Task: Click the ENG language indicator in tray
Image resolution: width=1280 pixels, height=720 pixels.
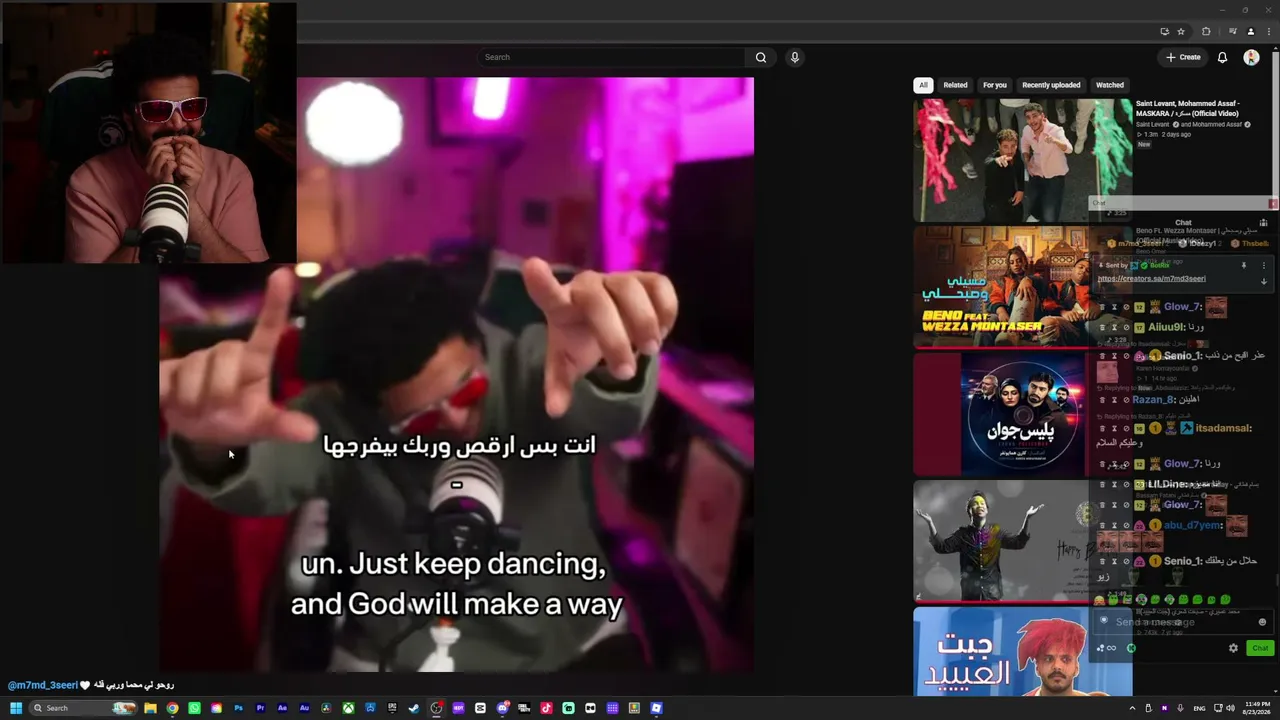Action: click(1200, 708)
